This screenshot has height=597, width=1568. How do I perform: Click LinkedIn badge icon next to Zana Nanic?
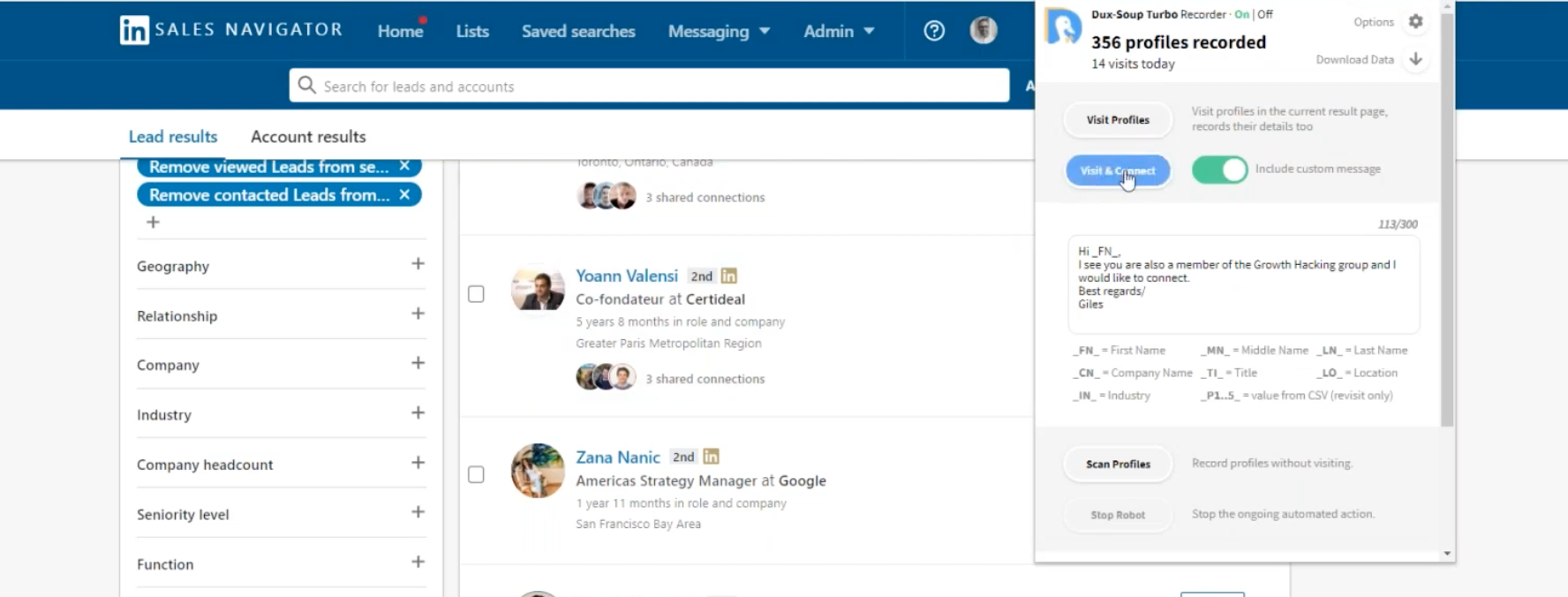pos(711,457)
